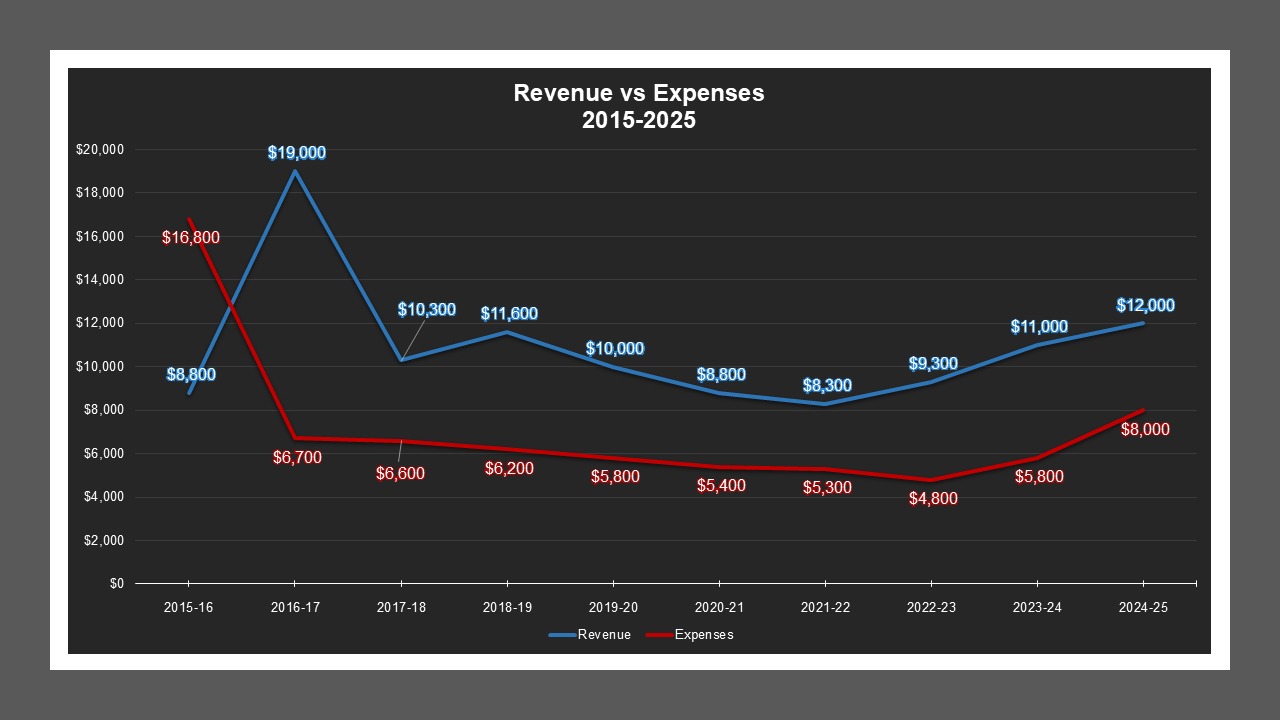Select the $16,800 expenses data label

188,238
